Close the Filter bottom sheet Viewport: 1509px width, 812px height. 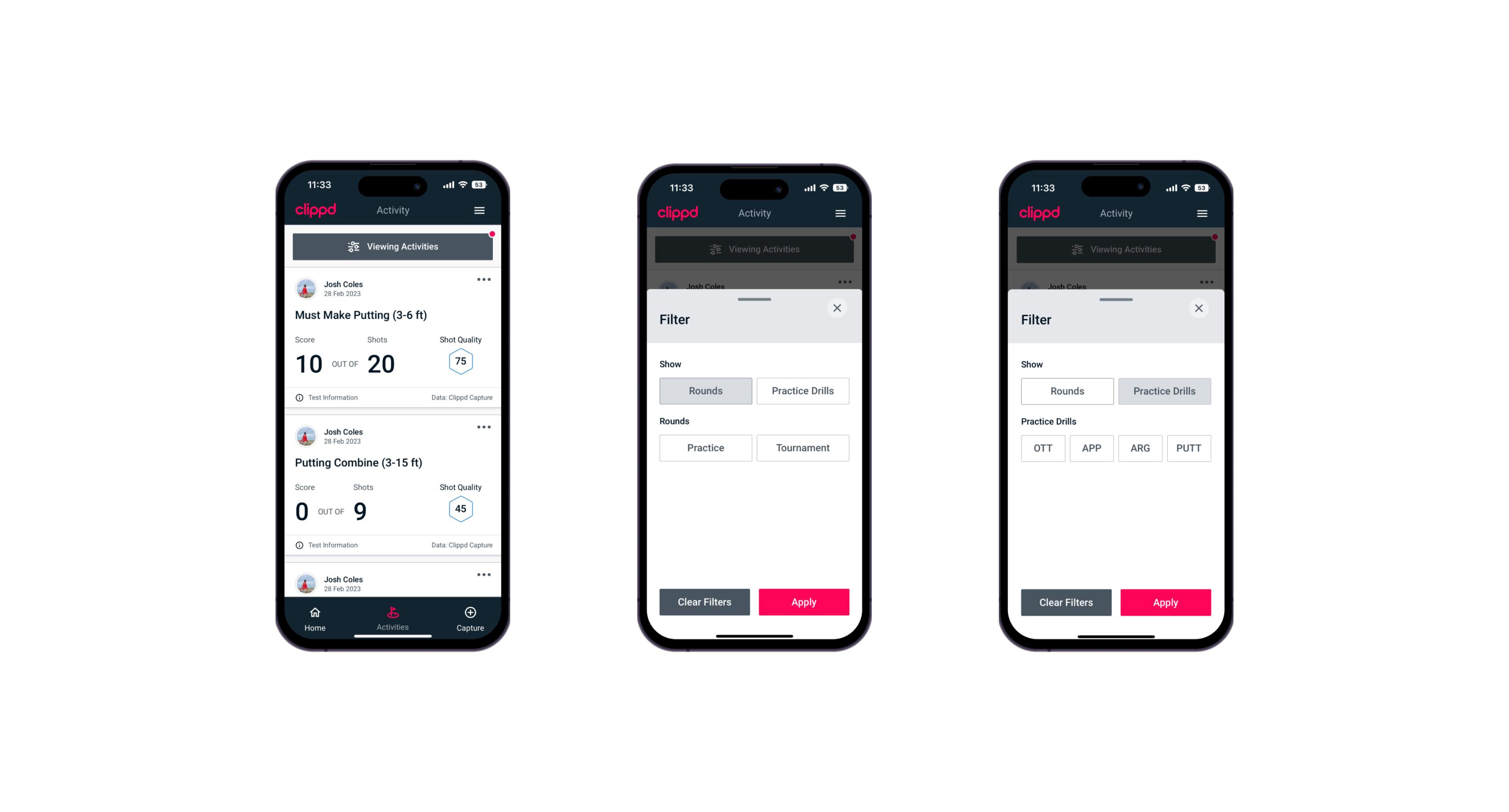[838, 307]
